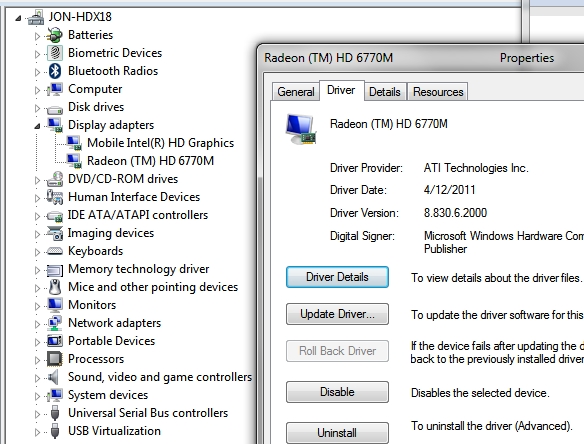The image size is (584, 444).
Task: Click the Keyboards icon
Action: pos(55,251)
